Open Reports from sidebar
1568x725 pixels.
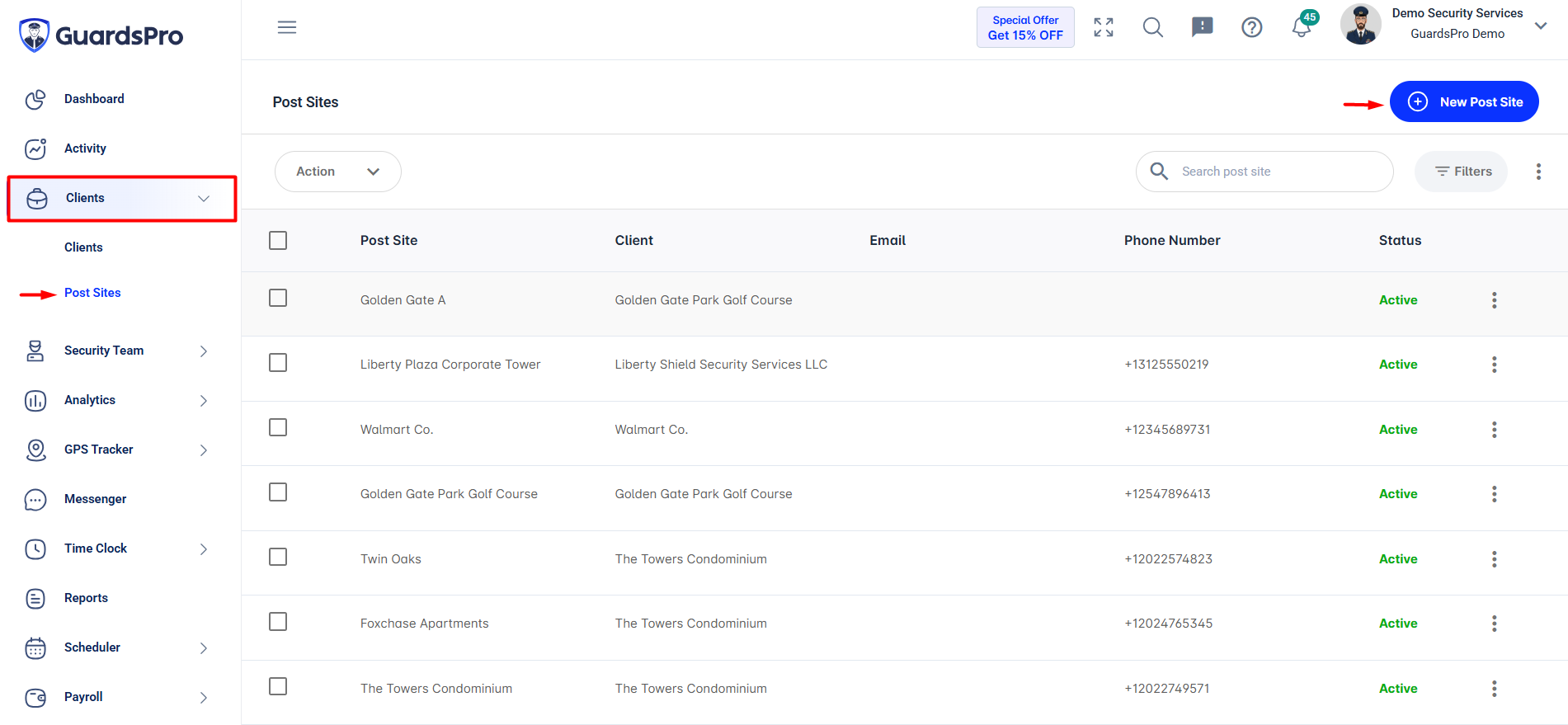click(86, 598)
